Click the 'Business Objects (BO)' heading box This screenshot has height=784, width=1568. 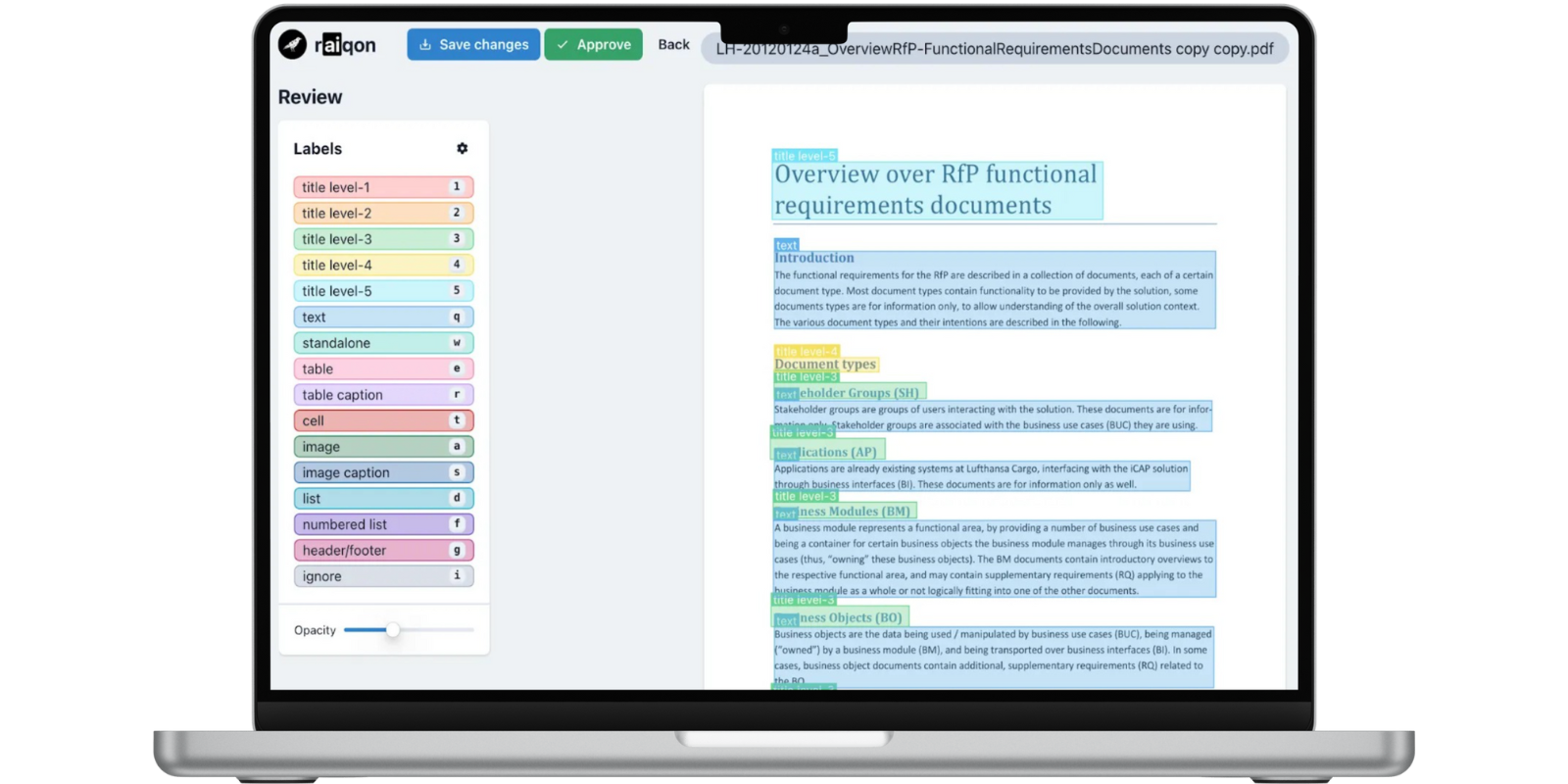840,618
